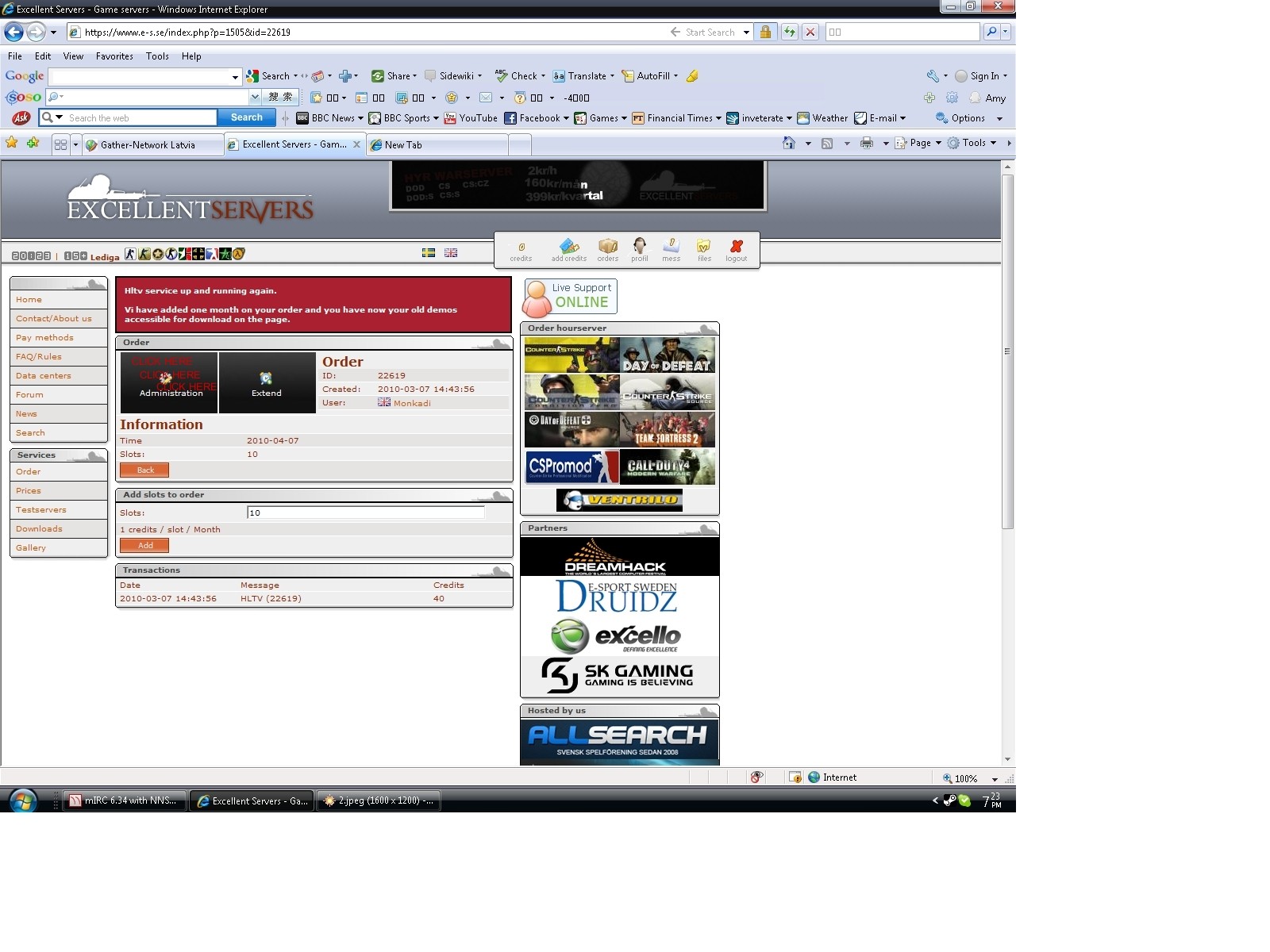Open the Testservers services link
This screenshot has height=952, width=1270.
click(41, 509)
